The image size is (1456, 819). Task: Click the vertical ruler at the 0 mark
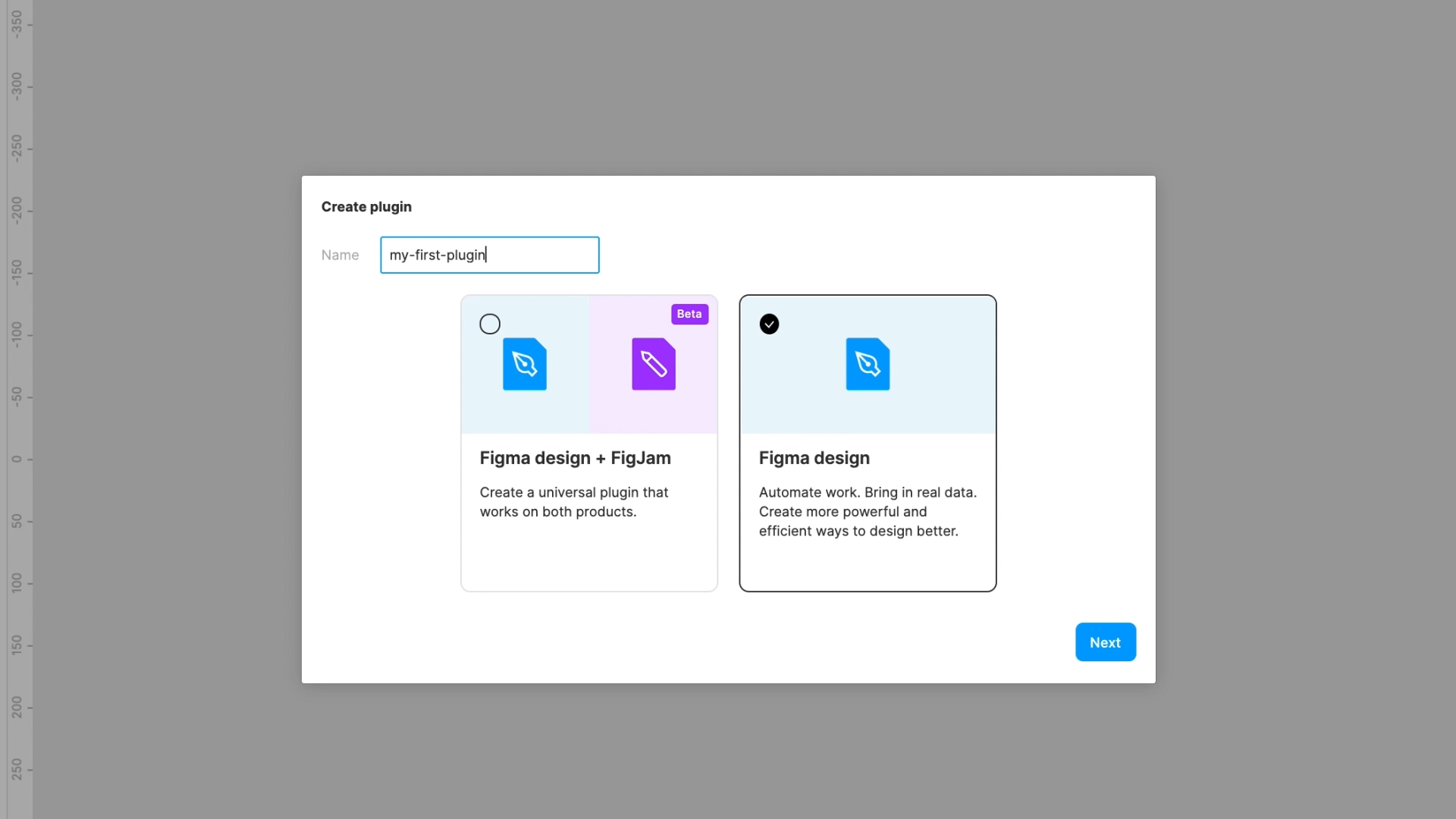click(17, 459)
